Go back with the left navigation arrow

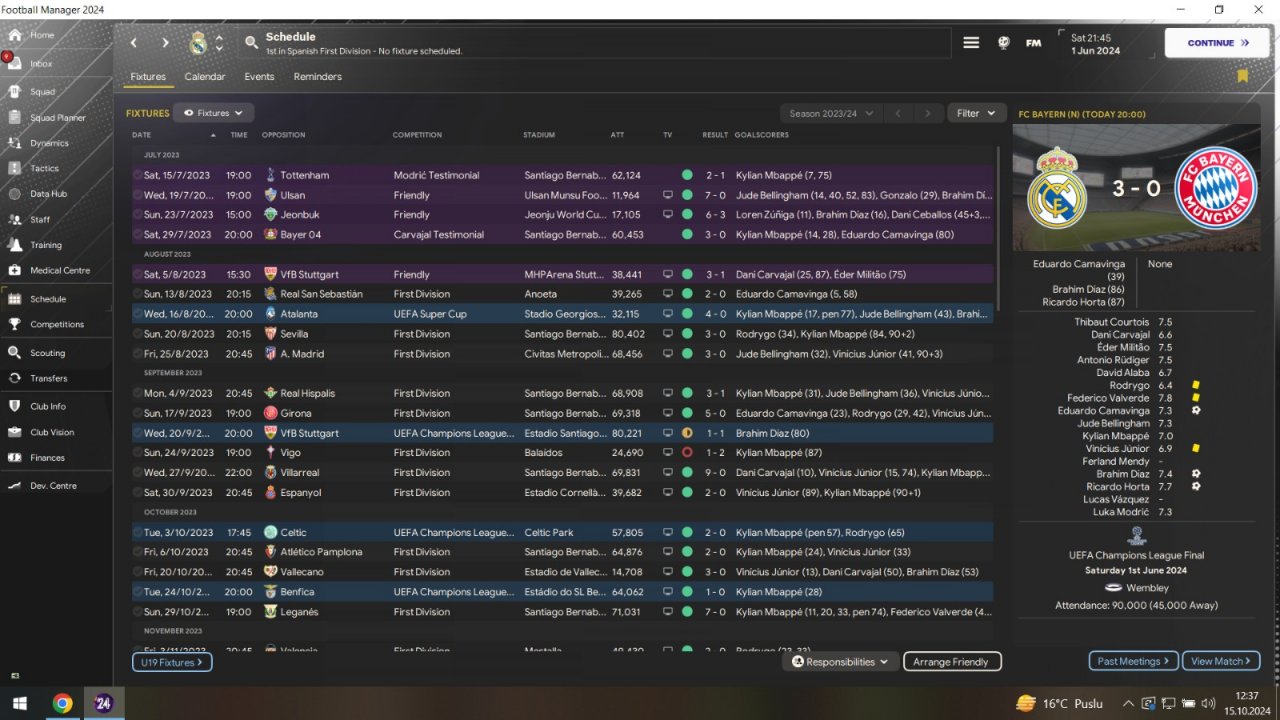(x=134, y=43)
